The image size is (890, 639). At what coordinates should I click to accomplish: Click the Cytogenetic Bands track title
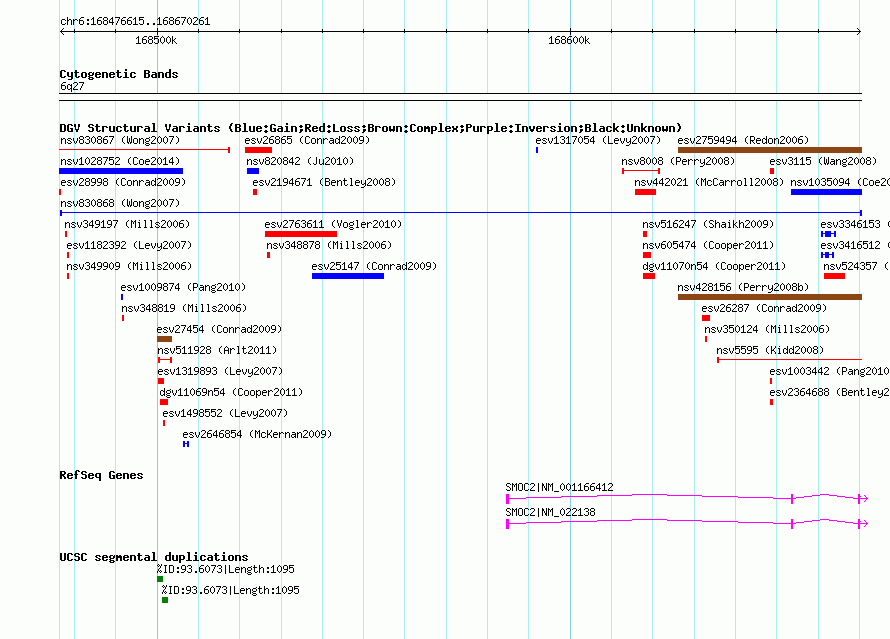[119, 74]
